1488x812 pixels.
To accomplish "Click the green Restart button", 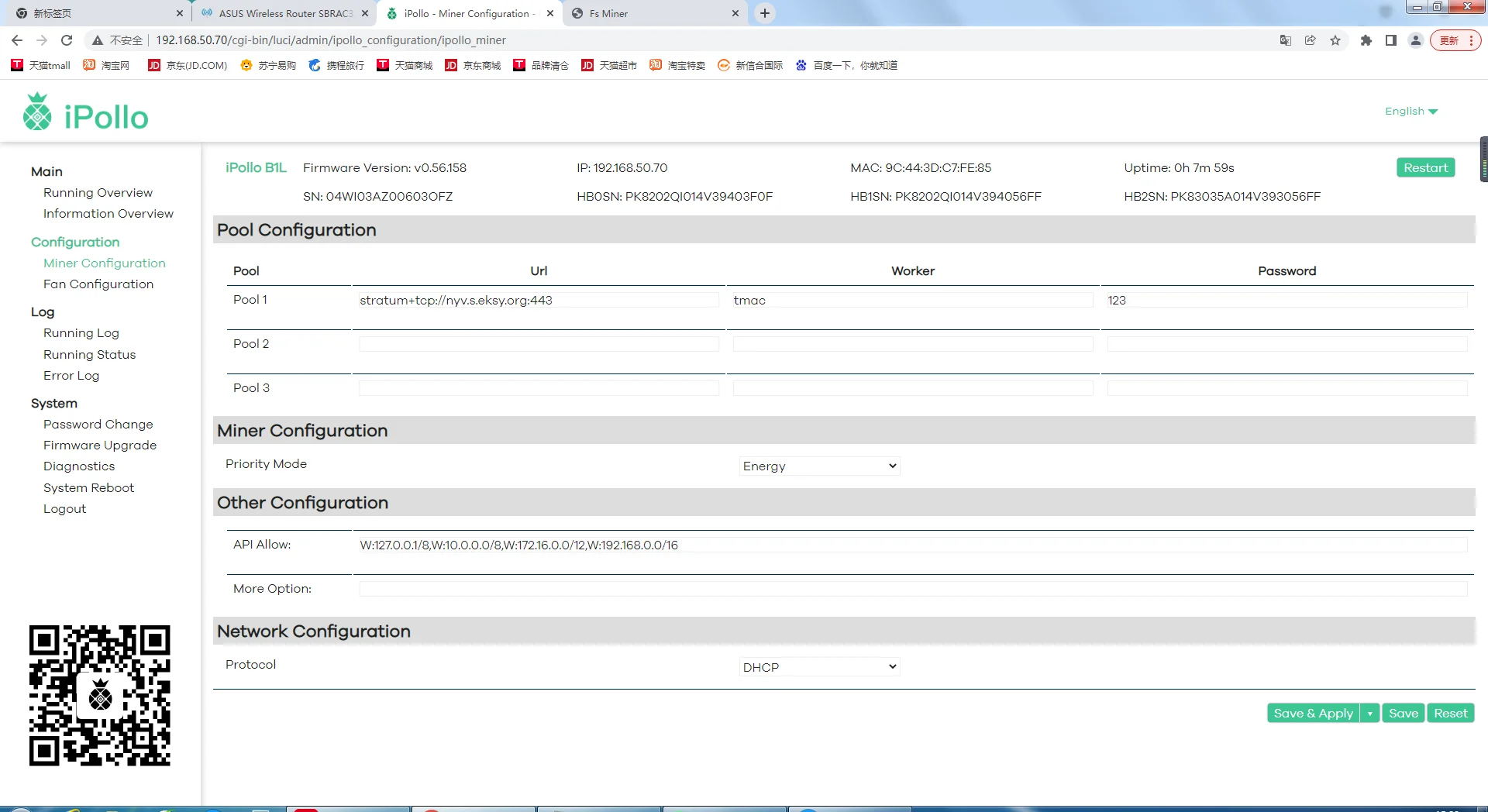I will click(1426, 168).
